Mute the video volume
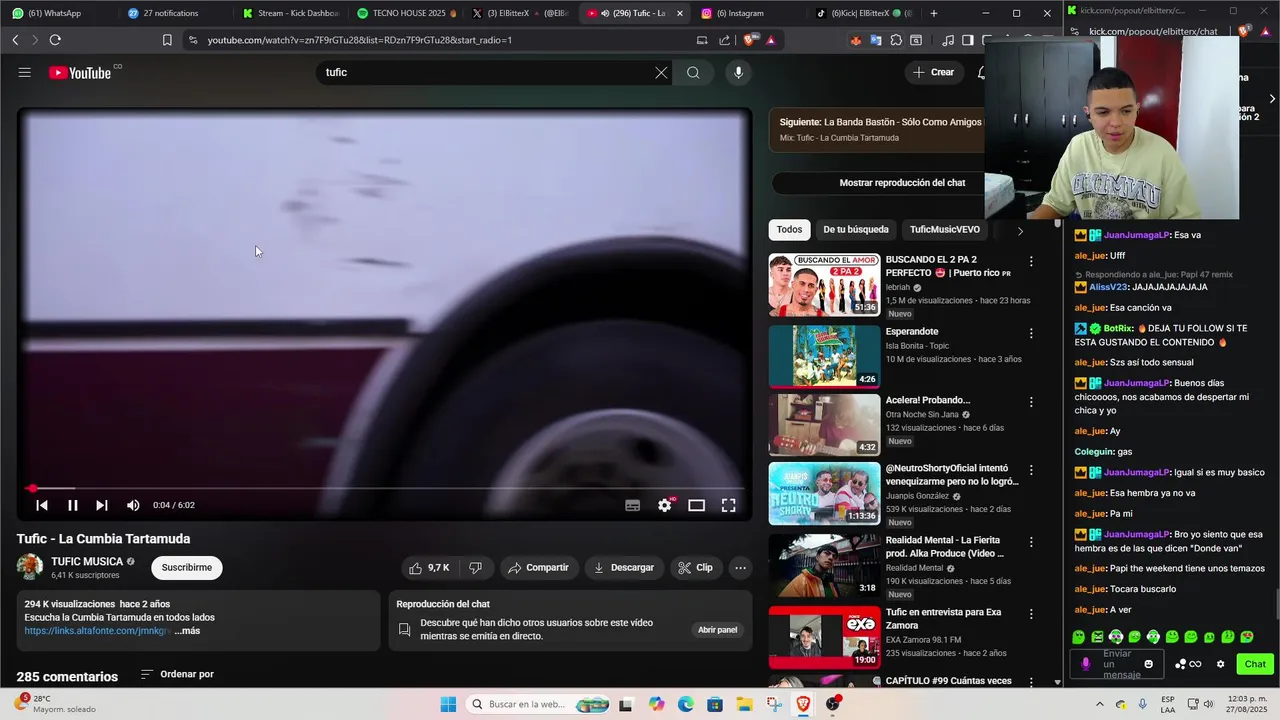 tap(133, 505)
